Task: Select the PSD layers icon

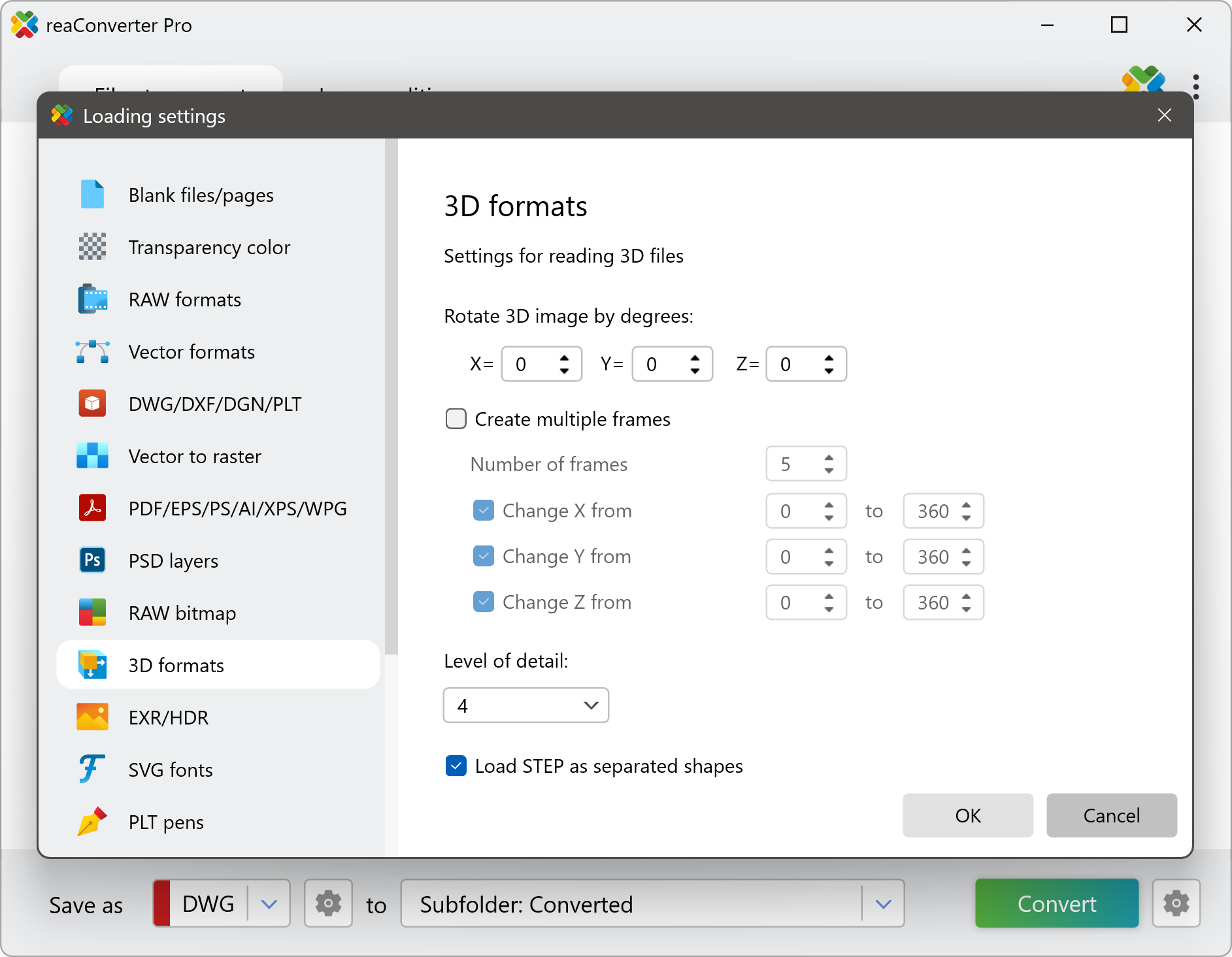Action: pyautogui.click(x=92, y=560)
